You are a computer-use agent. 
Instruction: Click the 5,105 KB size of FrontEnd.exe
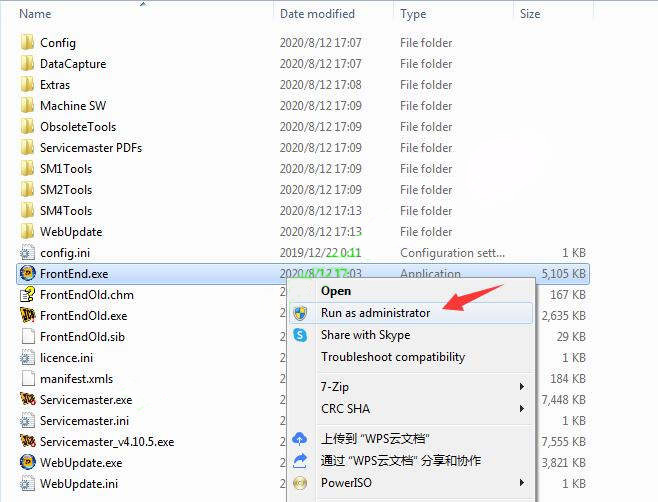point(564,274)
